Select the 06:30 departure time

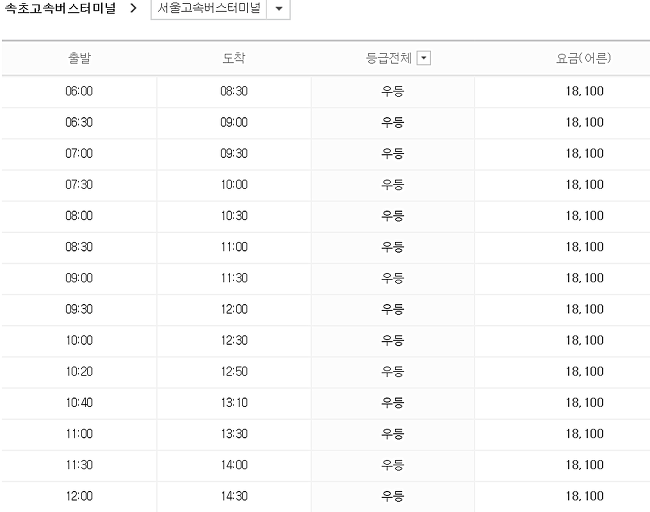tap(79, 122)
